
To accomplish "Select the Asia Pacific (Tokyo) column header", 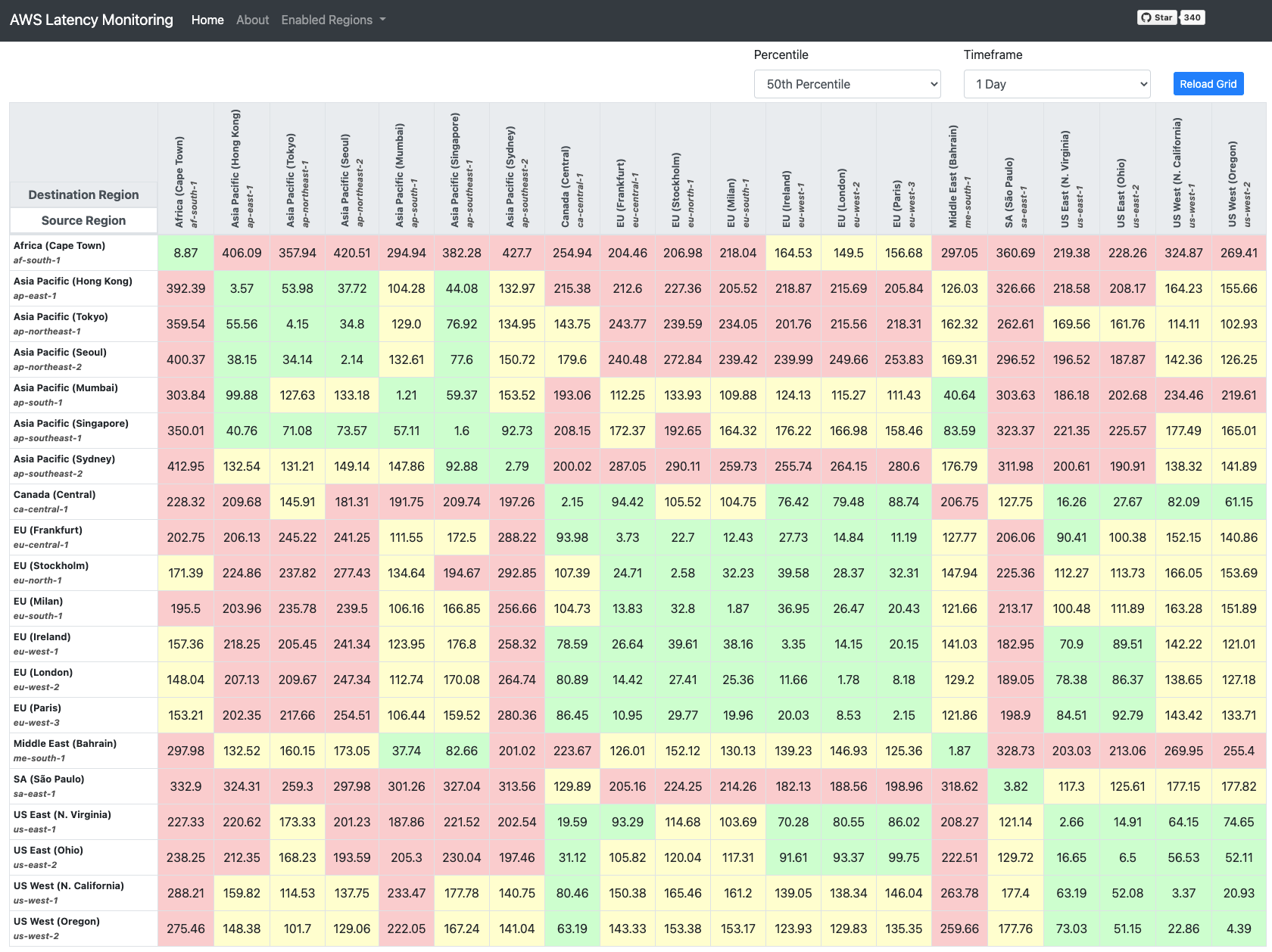I will (x=298, y=169).
